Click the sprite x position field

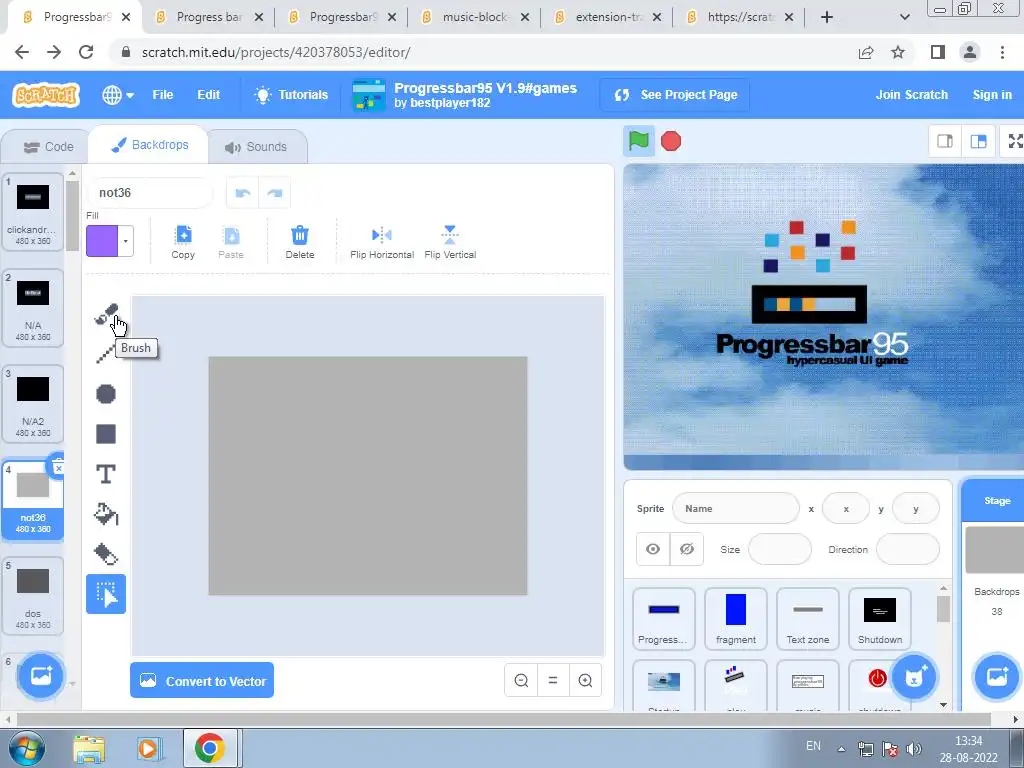846,509
